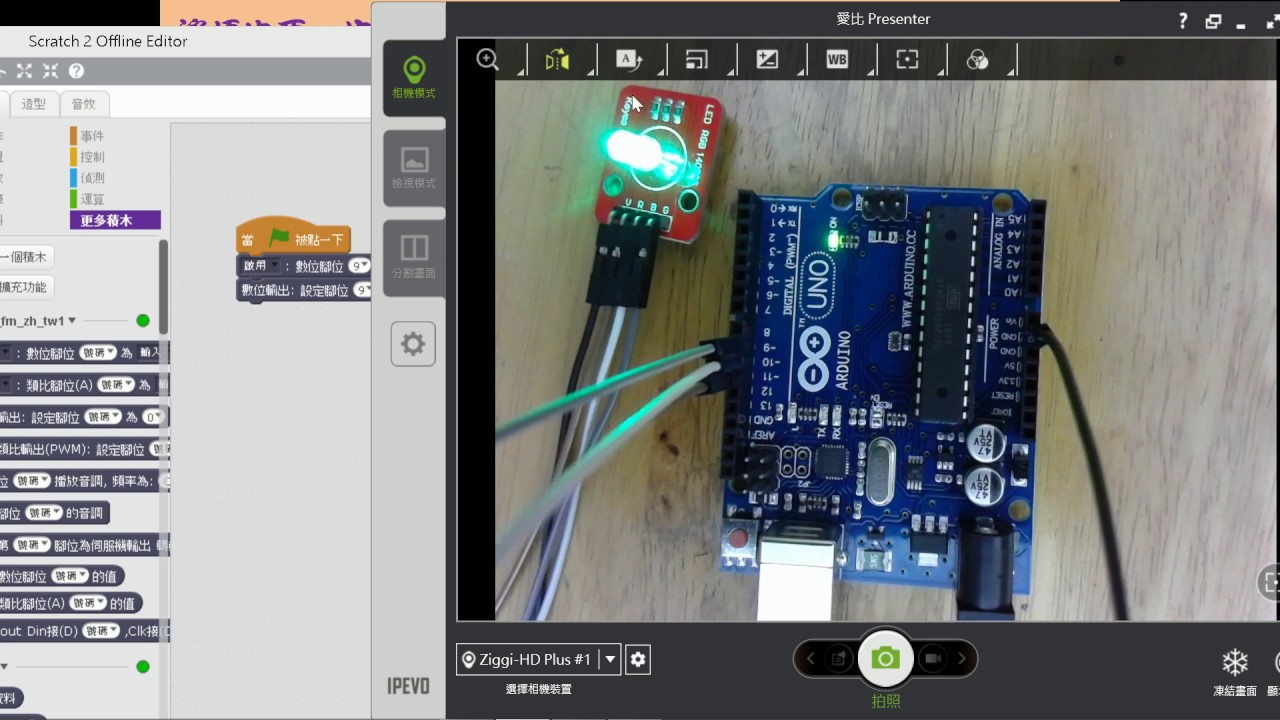Expand zoom tool options corner arrow

click(522, 72)
